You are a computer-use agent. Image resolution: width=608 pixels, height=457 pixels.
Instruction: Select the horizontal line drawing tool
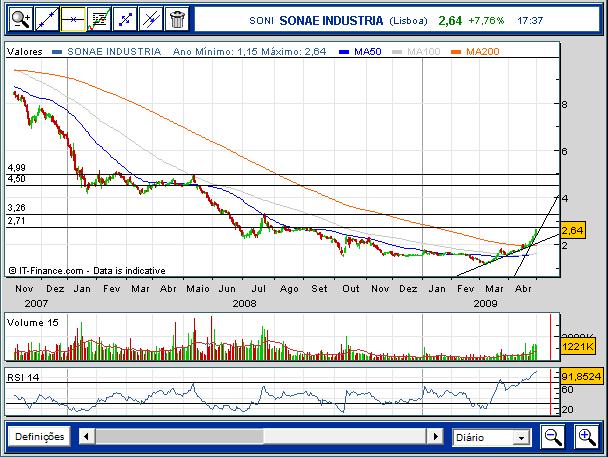tap(73, 19)
